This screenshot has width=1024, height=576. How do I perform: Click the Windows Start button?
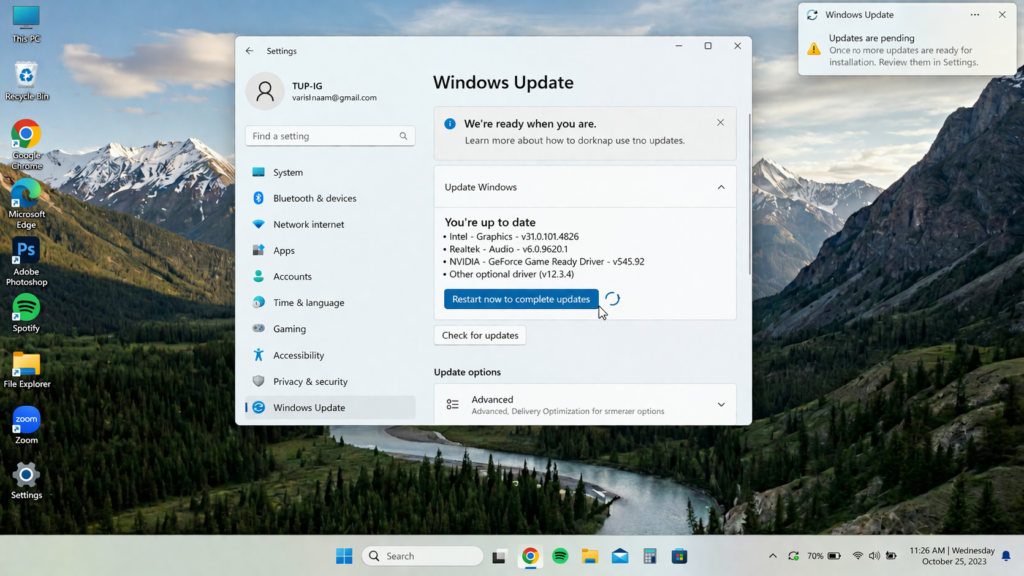(x=344, y=556)
